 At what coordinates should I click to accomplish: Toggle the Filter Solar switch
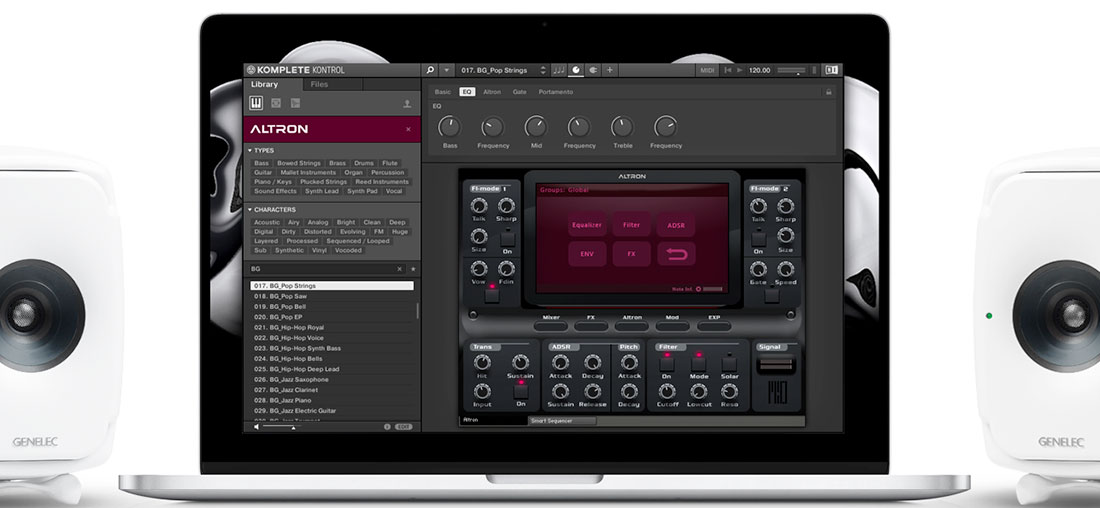tap(729, 362)
